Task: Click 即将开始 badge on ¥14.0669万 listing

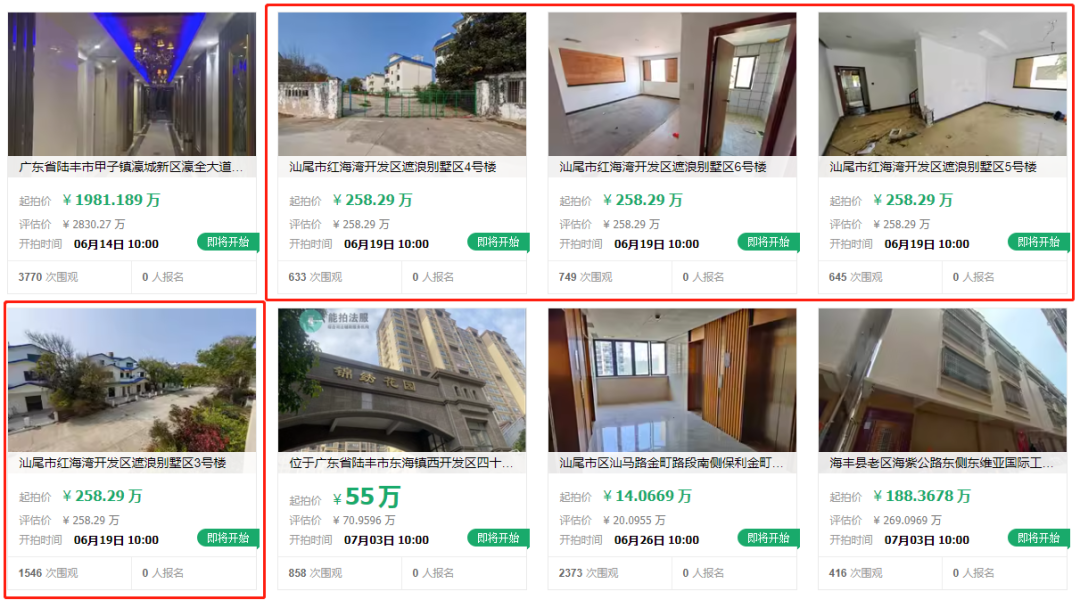Action: 768,538
